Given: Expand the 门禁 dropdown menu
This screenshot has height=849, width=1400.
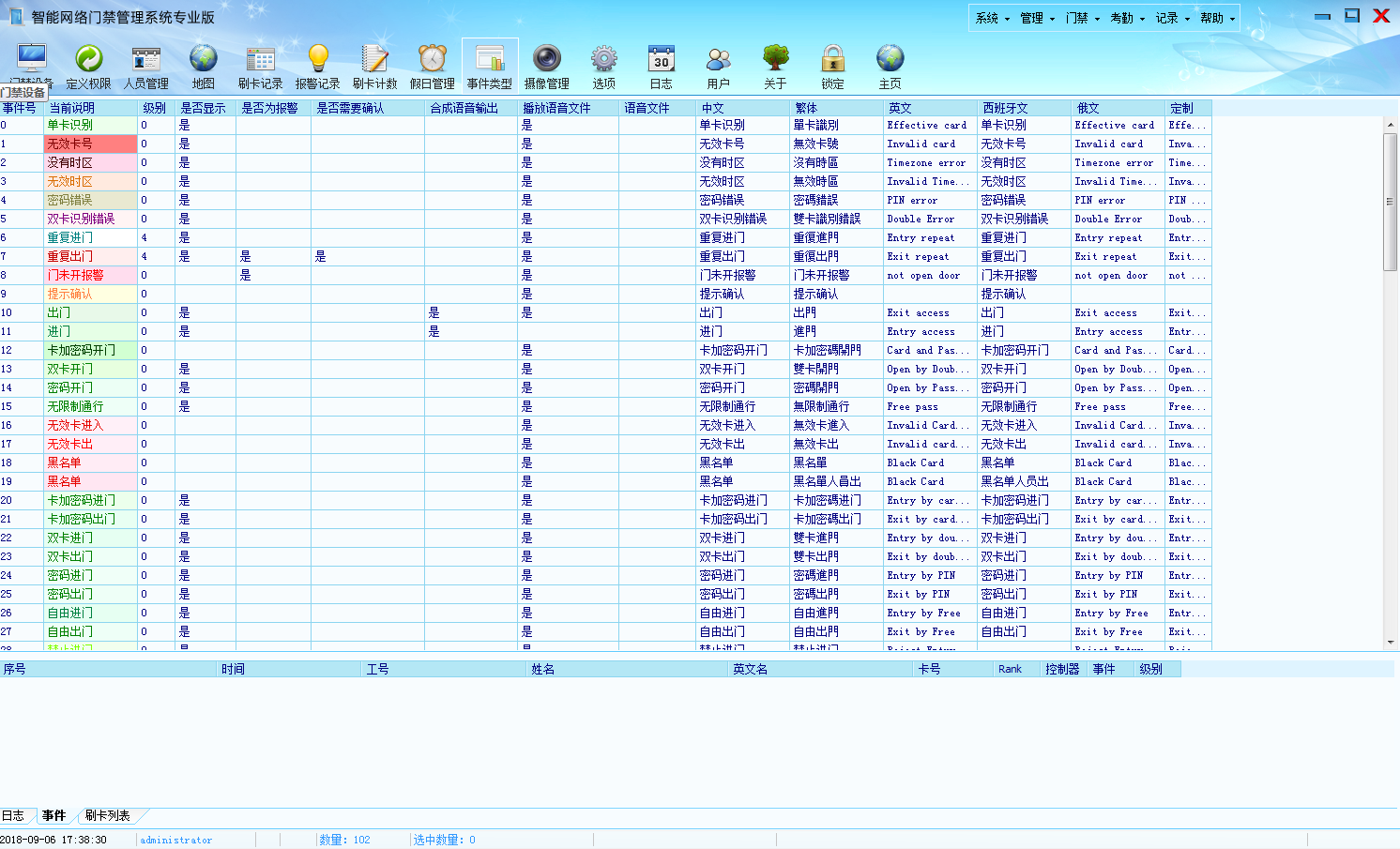Looking at the screenshot, I should click(x=1082, y=18).
